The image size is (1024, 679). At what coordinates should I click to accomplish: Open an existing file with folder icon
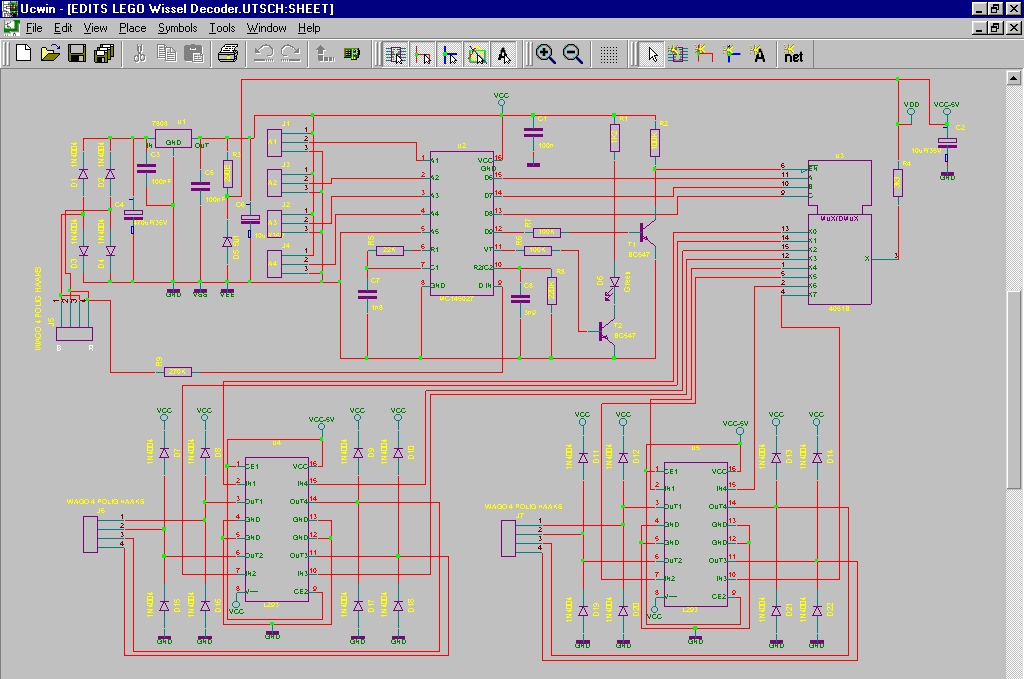pos(50,54)
